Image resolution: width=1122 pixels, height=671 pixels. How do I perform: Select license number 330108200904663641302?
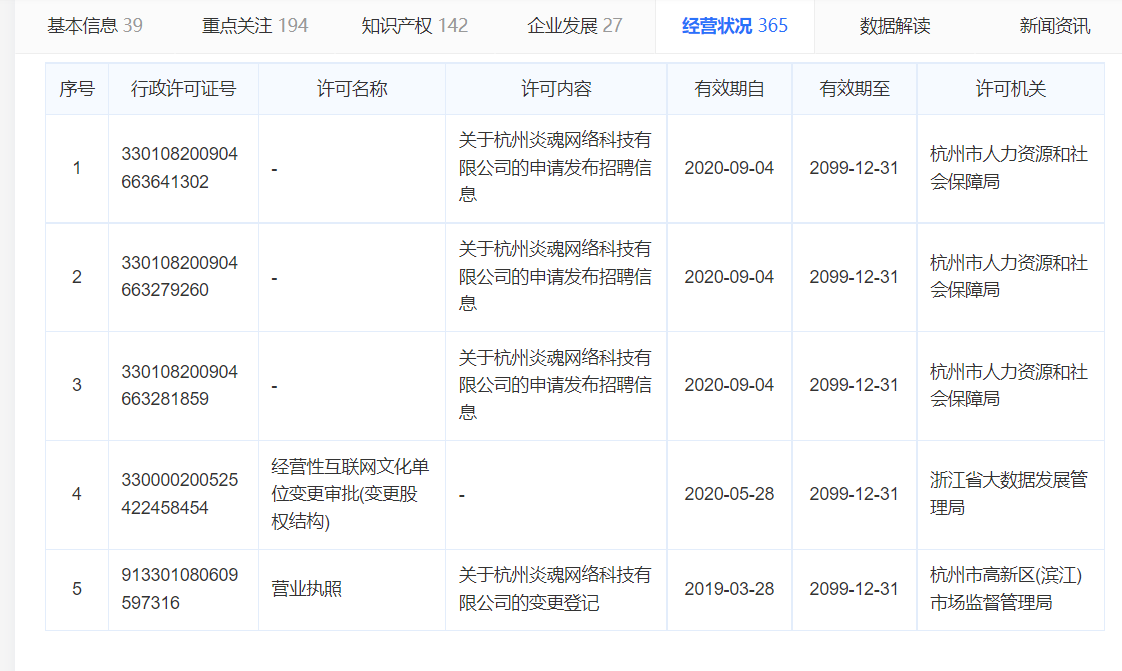tap(180, 168)
